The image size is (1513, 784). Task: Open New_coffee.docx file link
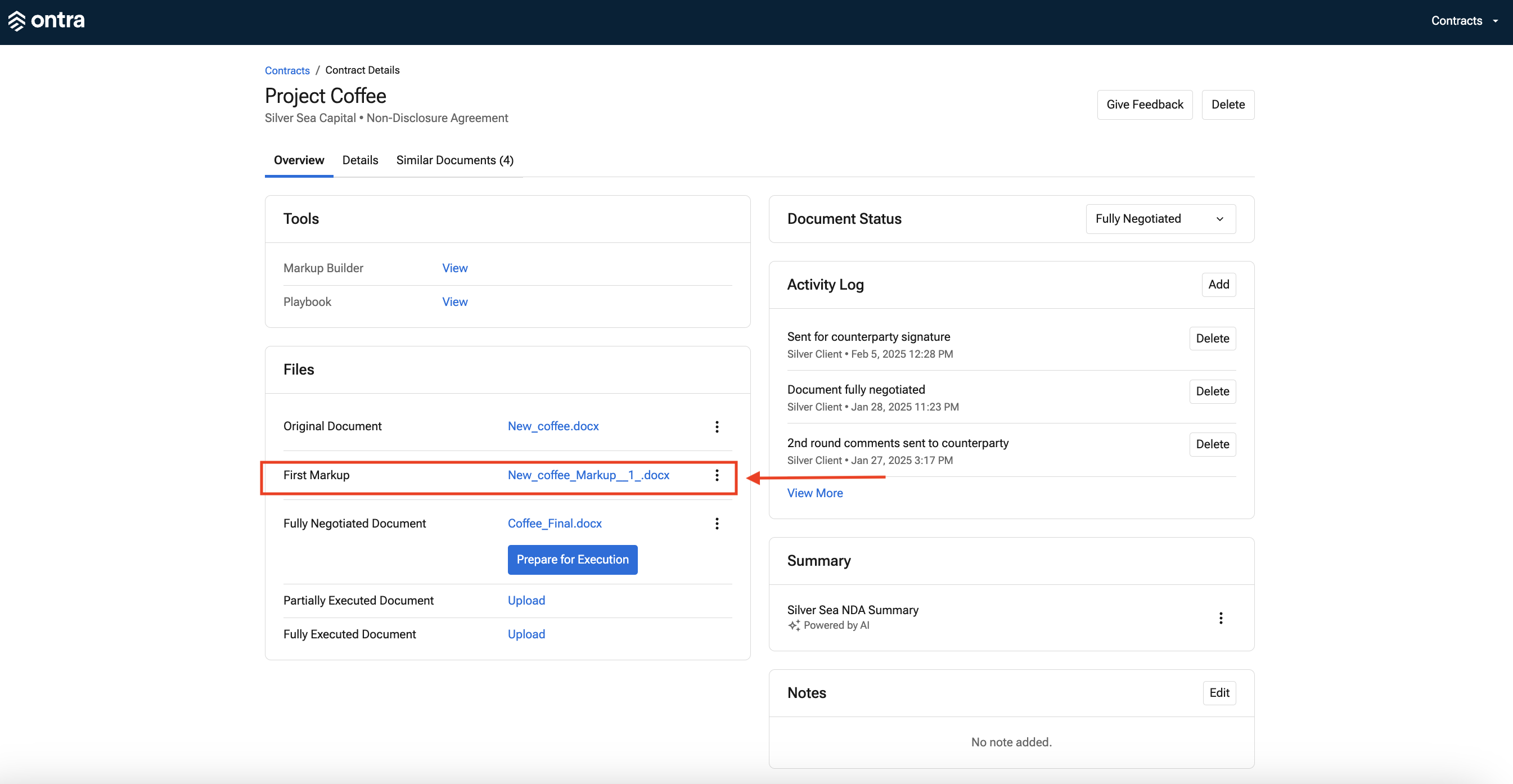(x=553, y=426)
